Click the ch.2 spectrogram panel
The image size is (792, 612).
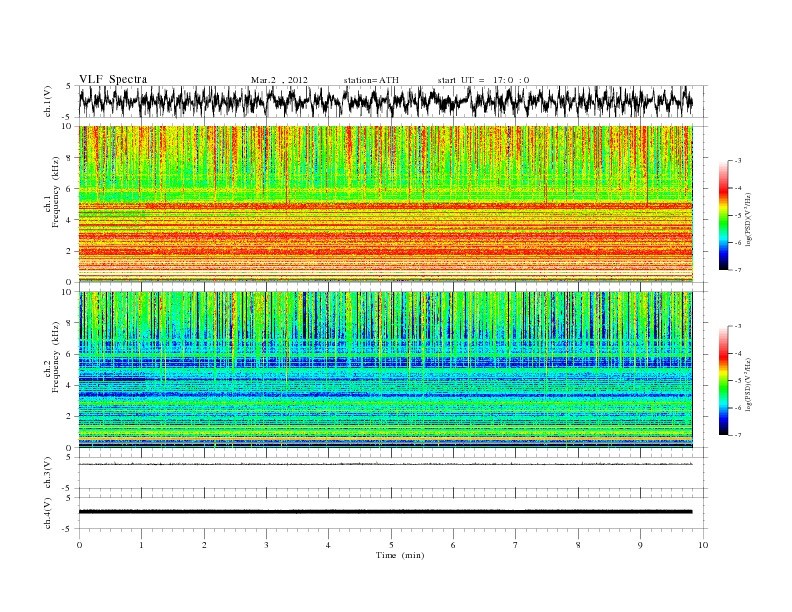coord(386,369)
